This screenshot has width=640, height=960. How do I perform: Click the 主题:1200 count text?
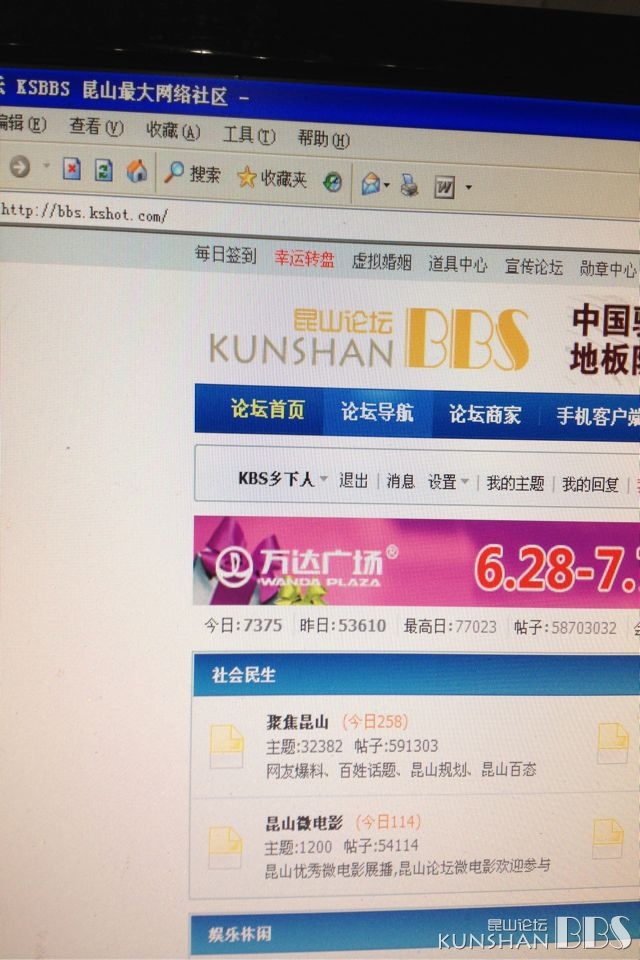pyautogui.click(x=298, y=847)
